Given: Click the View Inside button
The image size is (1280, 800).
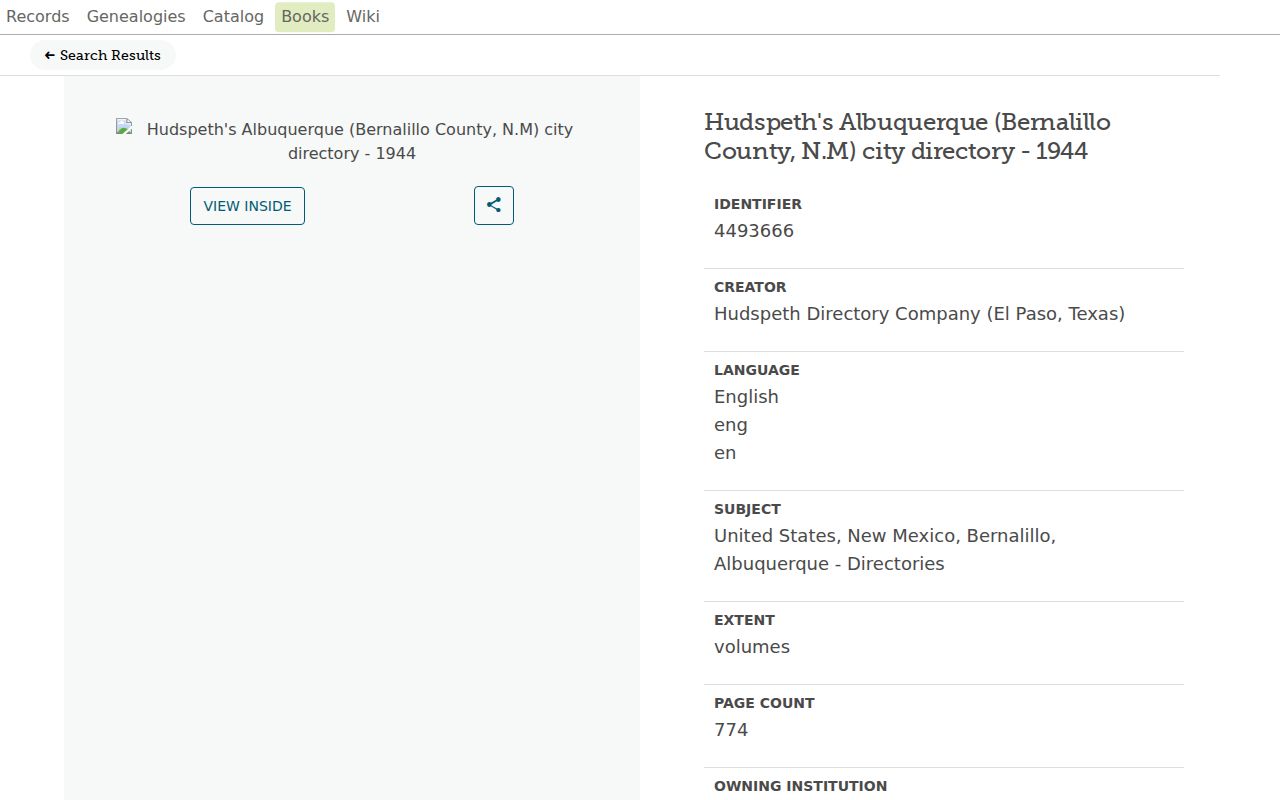Looking at the screenshot, I should [x=247, y=206].
